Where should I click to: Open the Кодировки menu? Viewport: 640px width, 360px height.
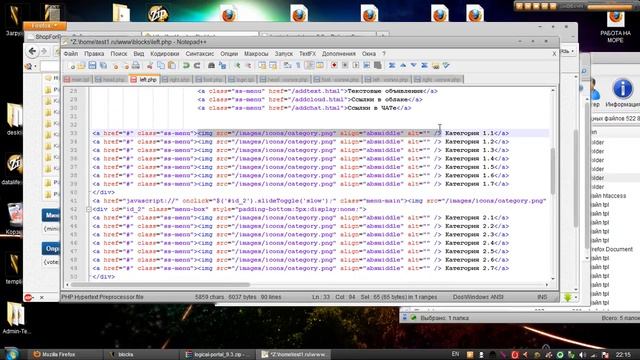click(x=164, y=54)
